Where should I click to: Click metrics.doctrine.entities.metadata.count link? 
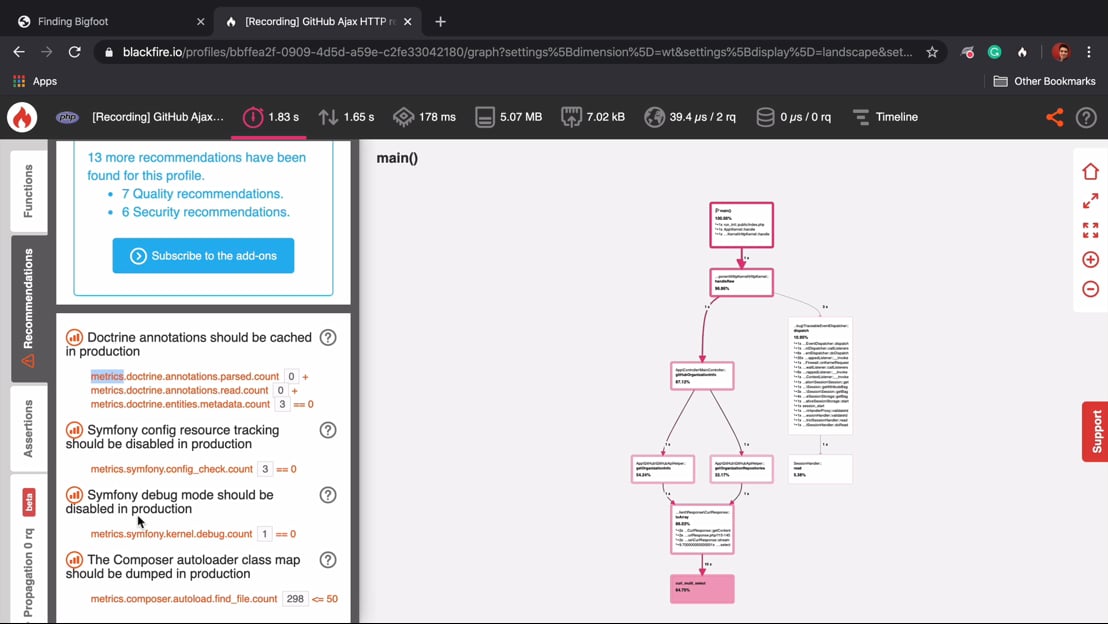coord(180,404)
